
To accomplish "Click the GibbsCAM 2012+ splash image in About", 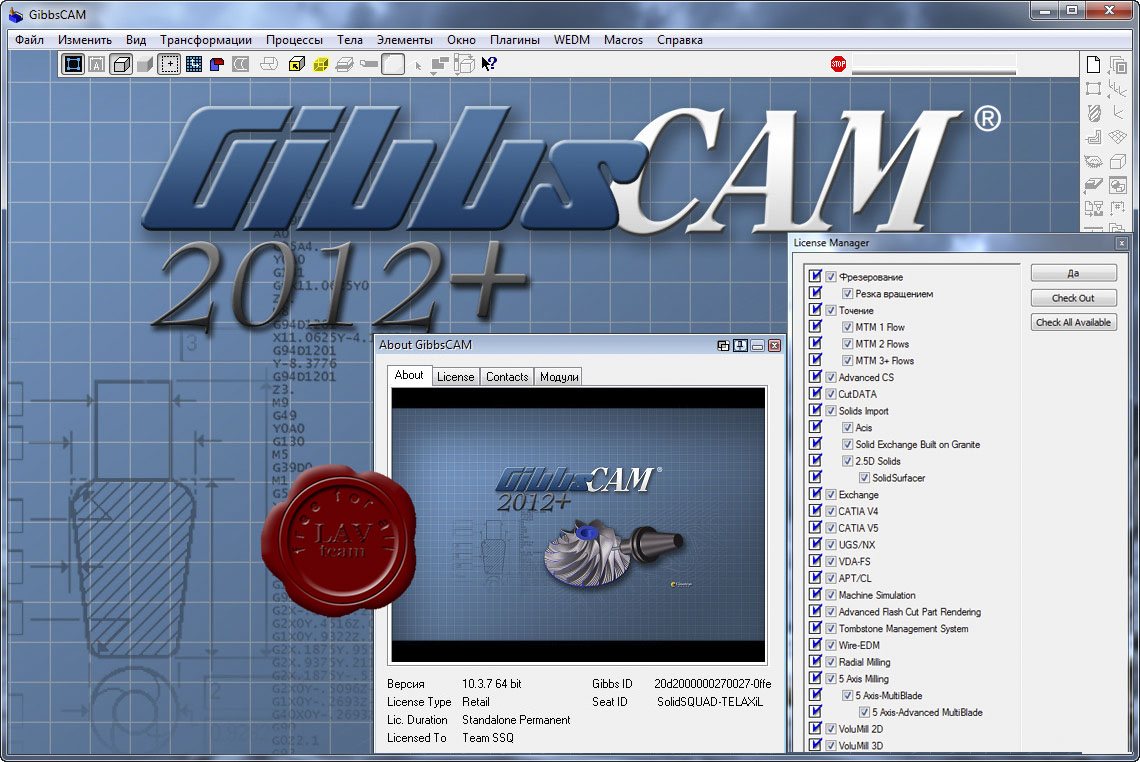I will (578, 525).
